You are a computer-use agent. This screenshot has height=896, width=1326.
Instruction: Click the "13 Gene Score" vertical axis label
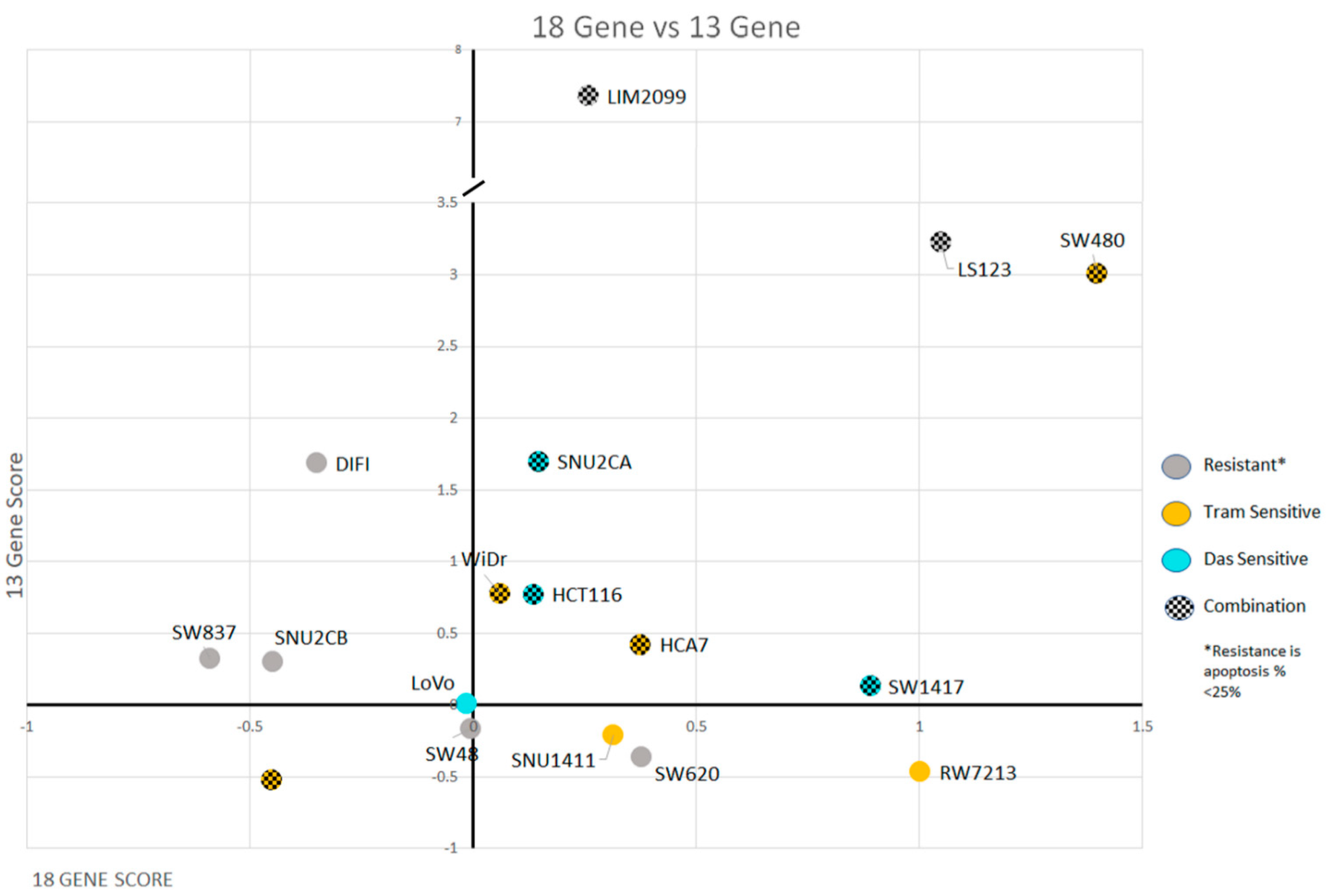pyautogui.click(x=14, y=525)
